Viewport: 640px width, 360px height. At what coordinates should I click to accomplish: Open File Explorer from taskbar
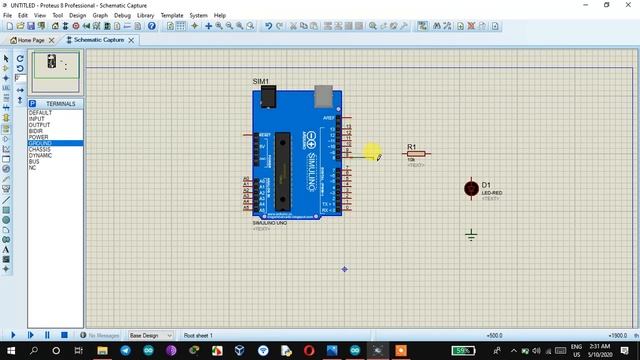coord(102,351)
